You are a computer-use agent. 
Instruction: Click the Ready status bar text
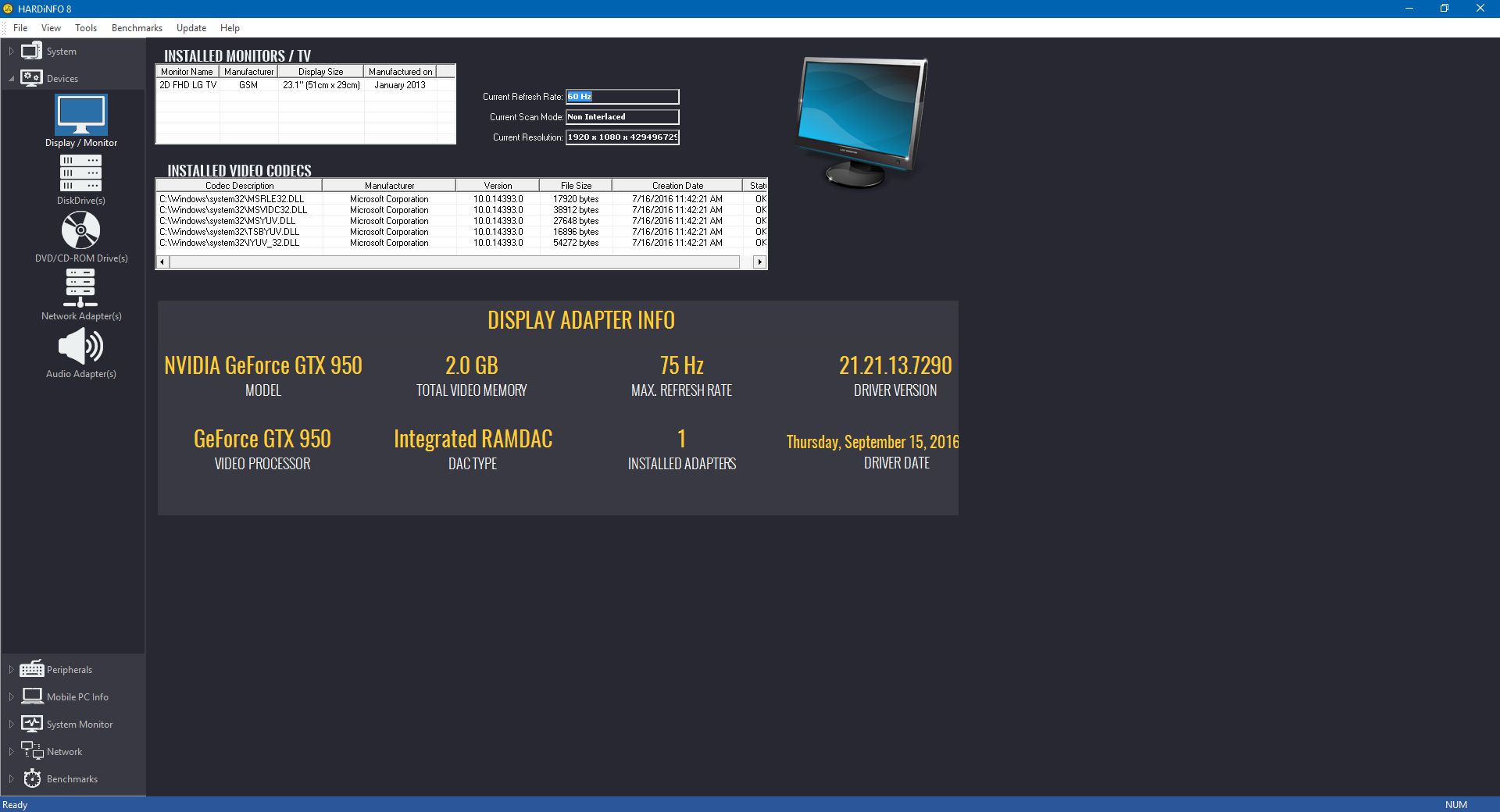coord(15,805)
